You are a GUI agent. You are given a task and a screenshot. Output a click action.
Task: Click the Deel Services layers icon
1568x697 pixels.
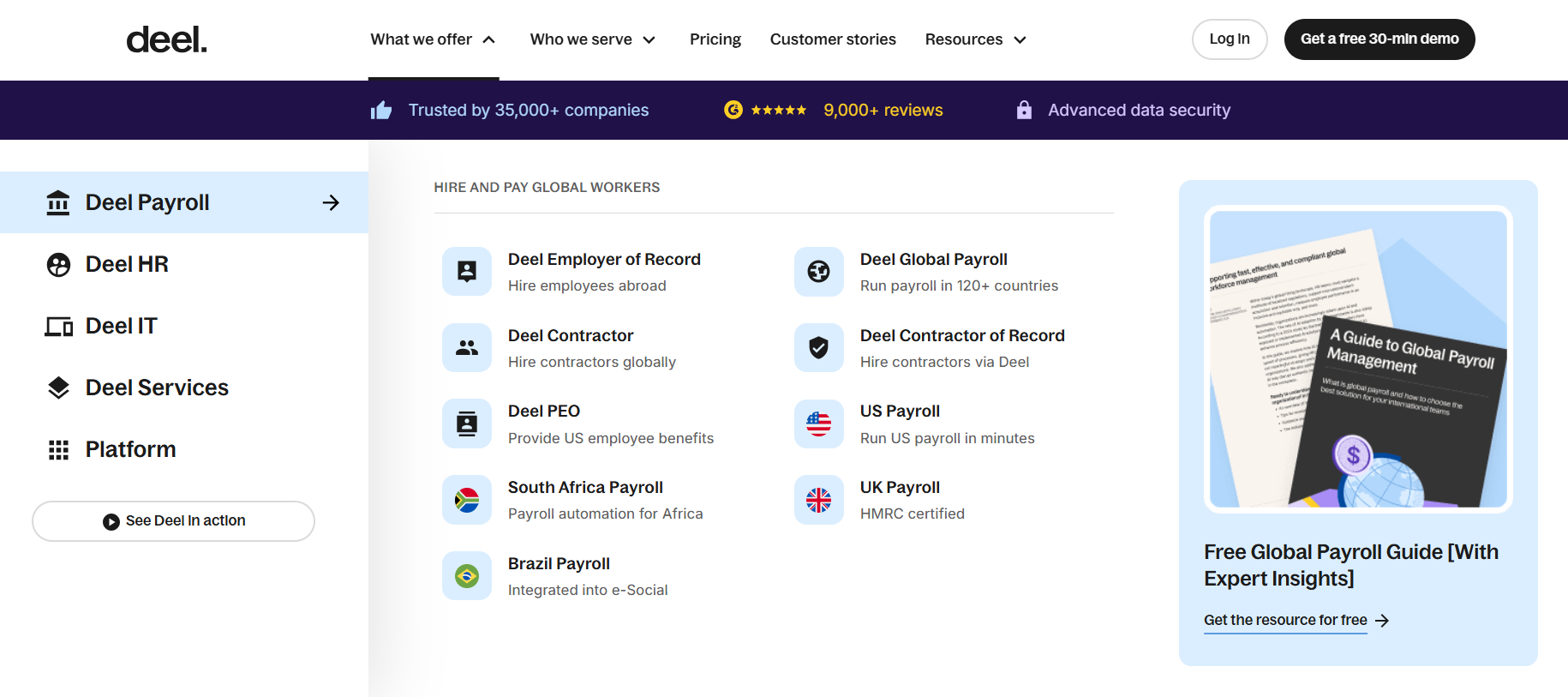tap(58, 388)
